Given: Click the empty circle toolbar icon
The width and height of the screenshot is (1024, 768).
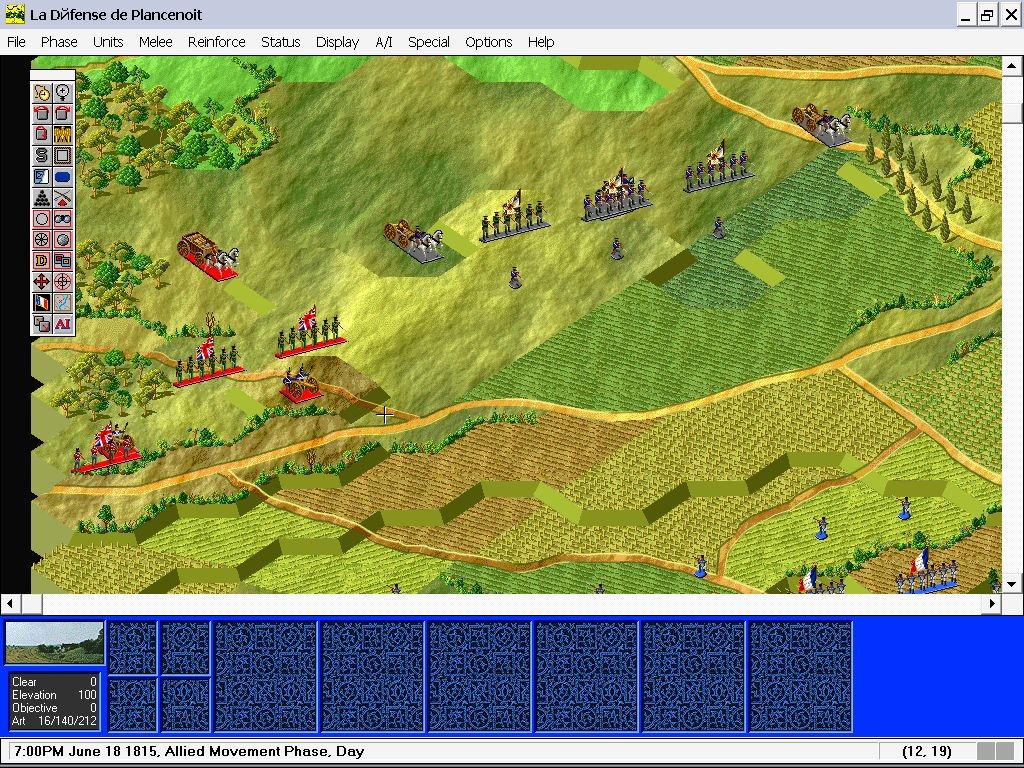Looking at the screenshot, I should click(42, 218).
